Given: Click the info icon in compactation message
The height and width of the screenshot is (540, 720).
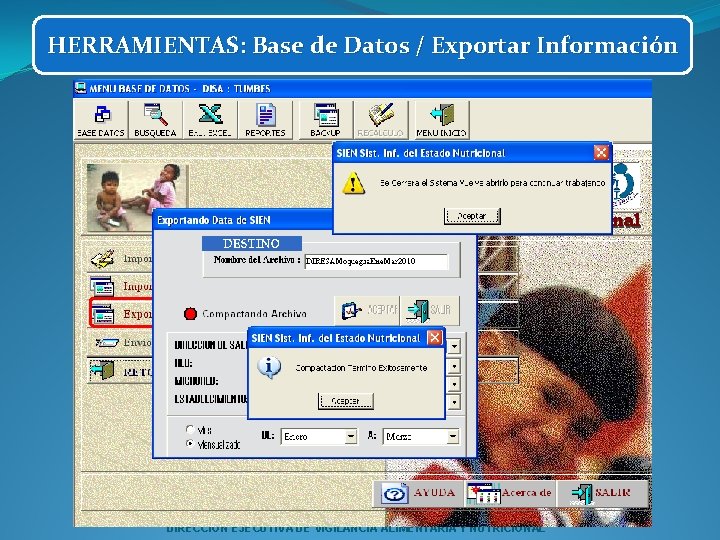Looking at the screenshot, I should coord(269,367).
